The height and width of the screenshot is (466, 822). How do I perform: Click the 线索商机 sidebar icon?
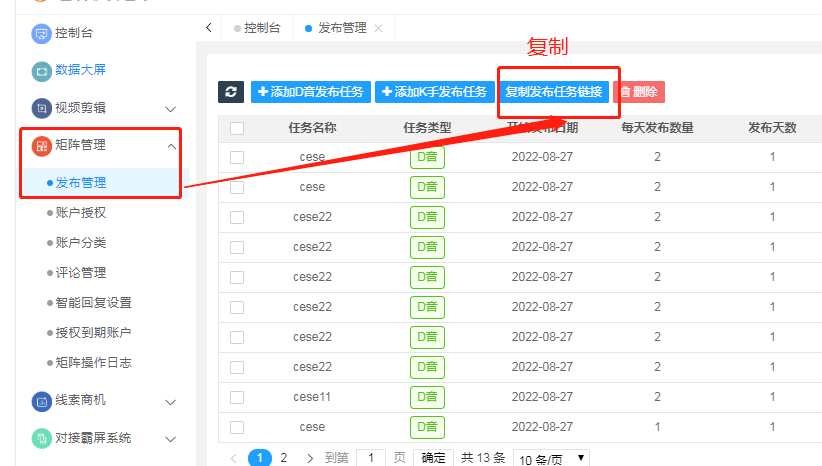coord(41,401)
